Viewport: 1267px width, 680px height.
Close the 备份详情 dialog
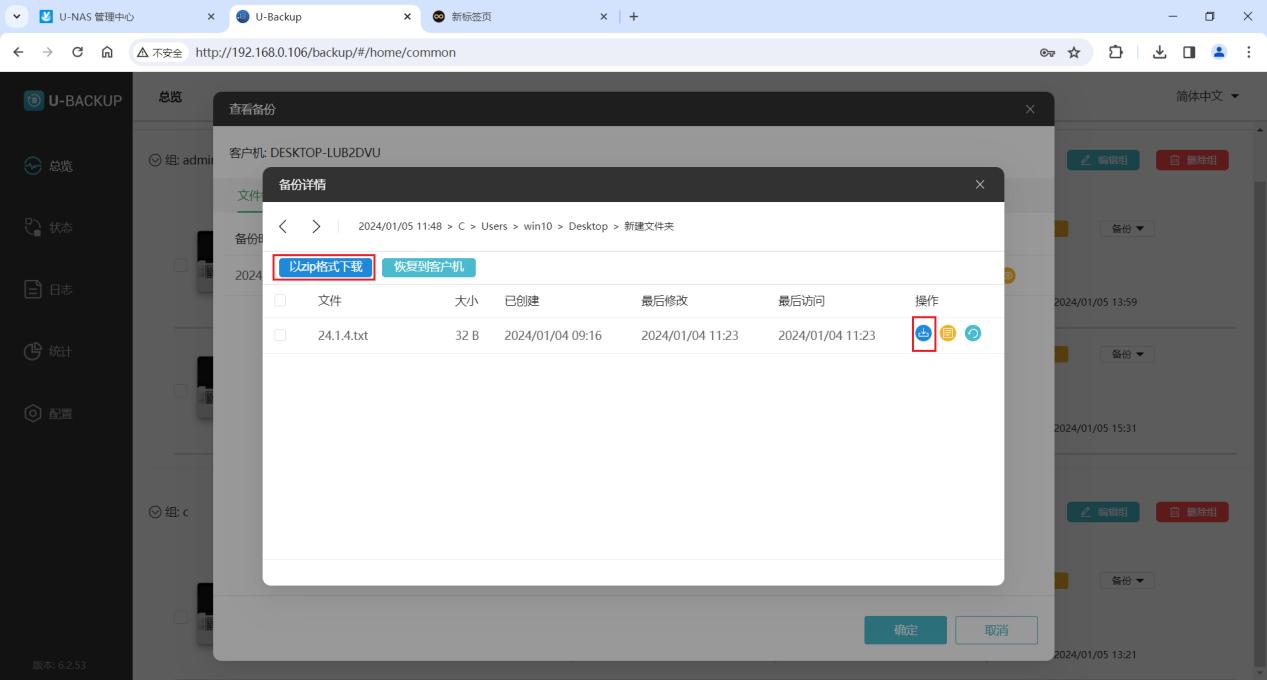pyautogui.click(x=979, y=185)
